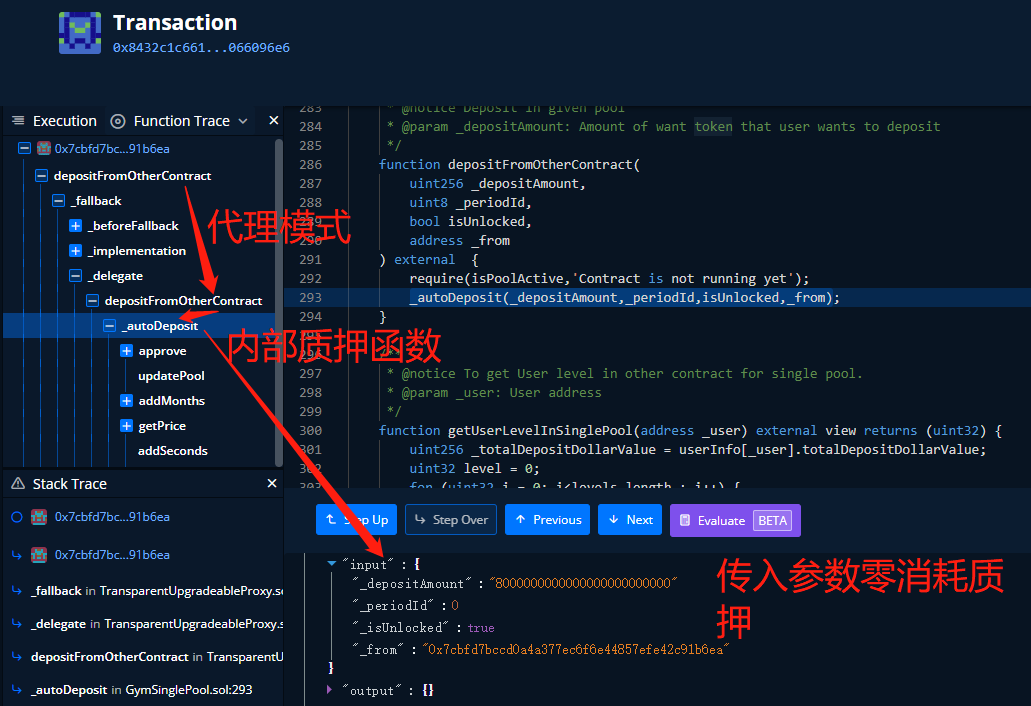Close the Stack Trace panel

(x=272, y=483)
